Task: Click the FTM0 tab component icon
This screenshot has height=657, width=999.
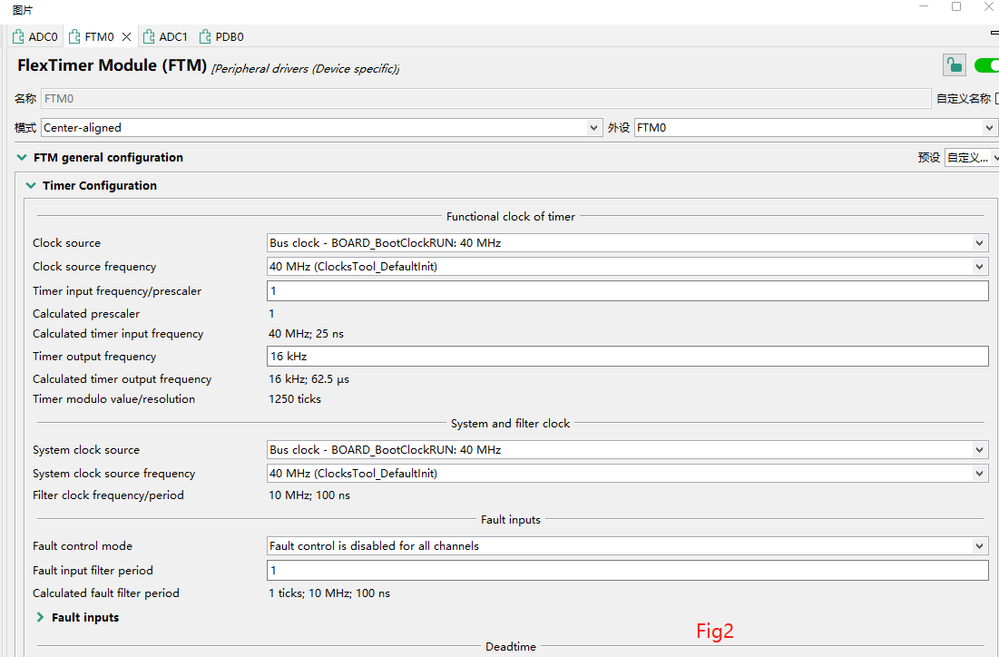Action: pyautogui.click(x=74, y=37)
